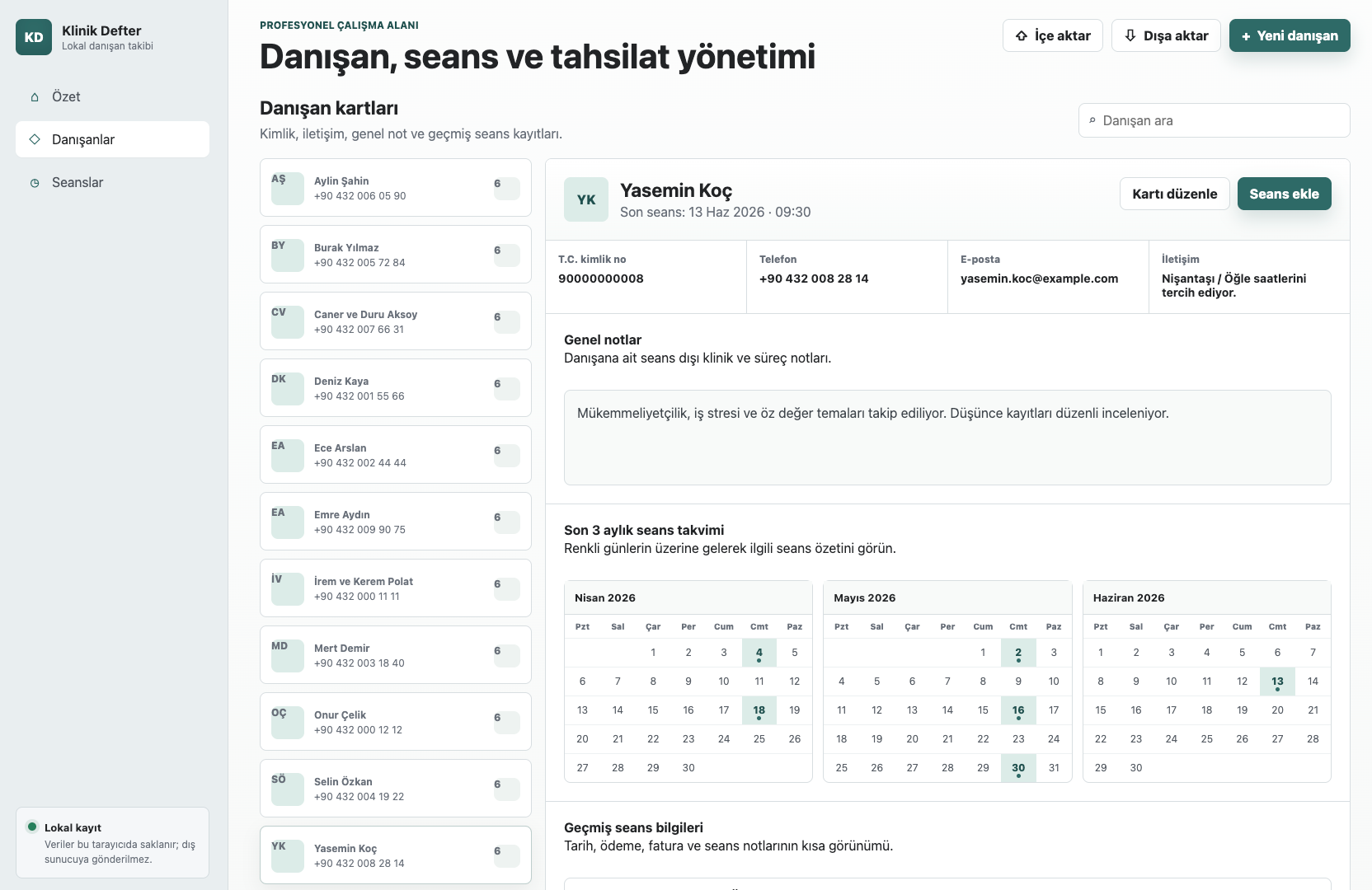This screenshot has width=1372, height=890.
Task: Open the Özet page
Action: [x=112, y=96]
